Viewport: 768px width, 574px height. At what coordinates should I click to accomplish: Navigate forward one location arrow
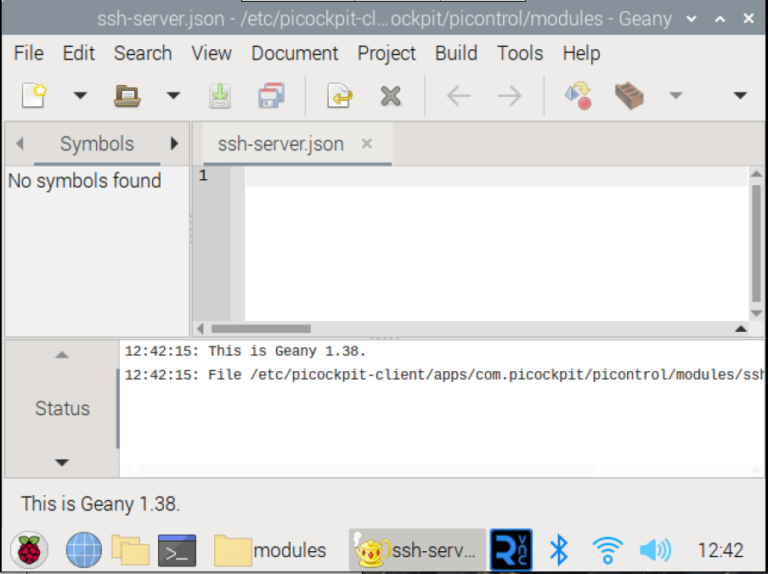(x=509, y=96)
